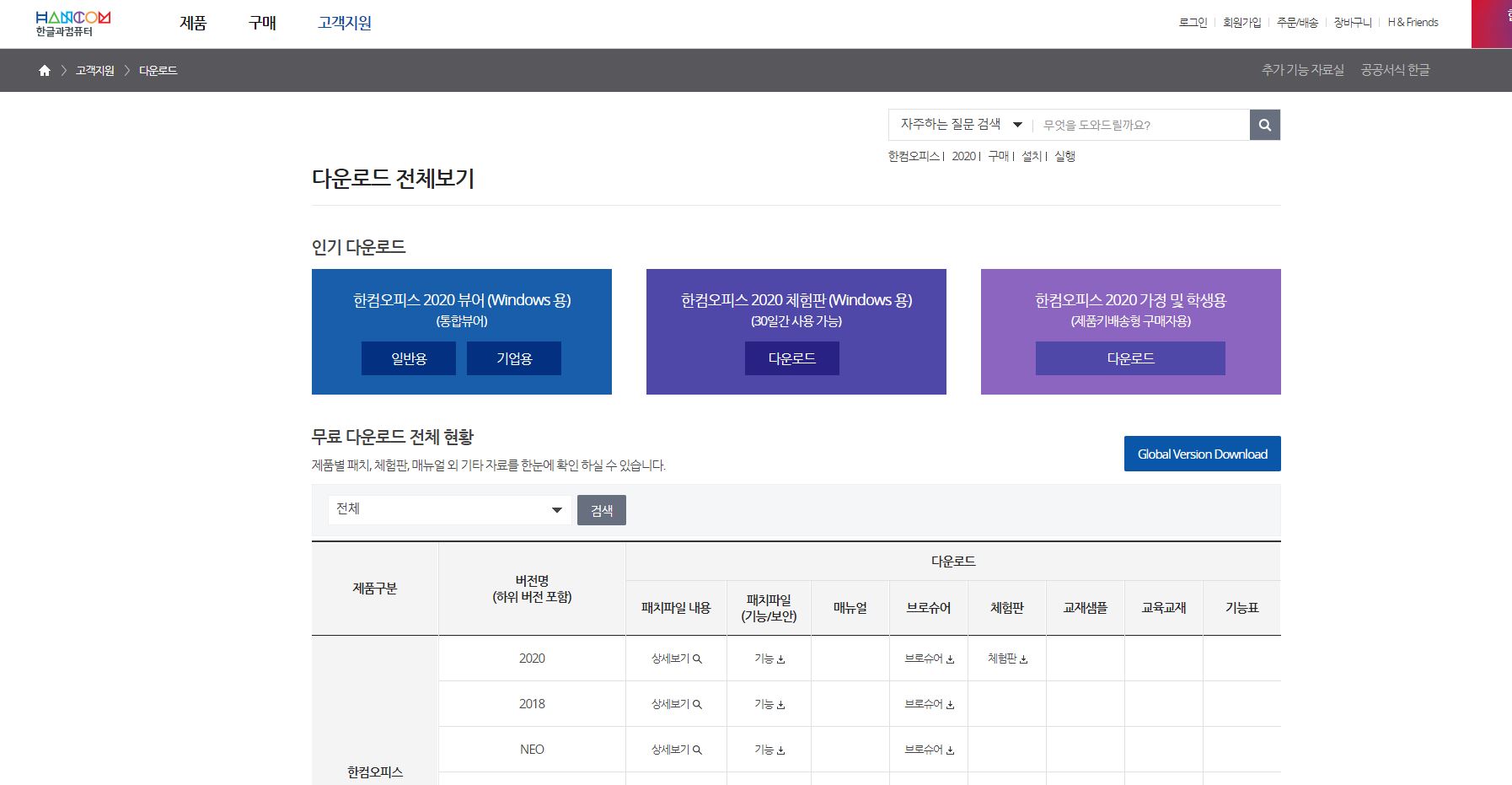Open 구매 menu
The width and height of the screenshot is (1512, 785).
coord(262,23)
